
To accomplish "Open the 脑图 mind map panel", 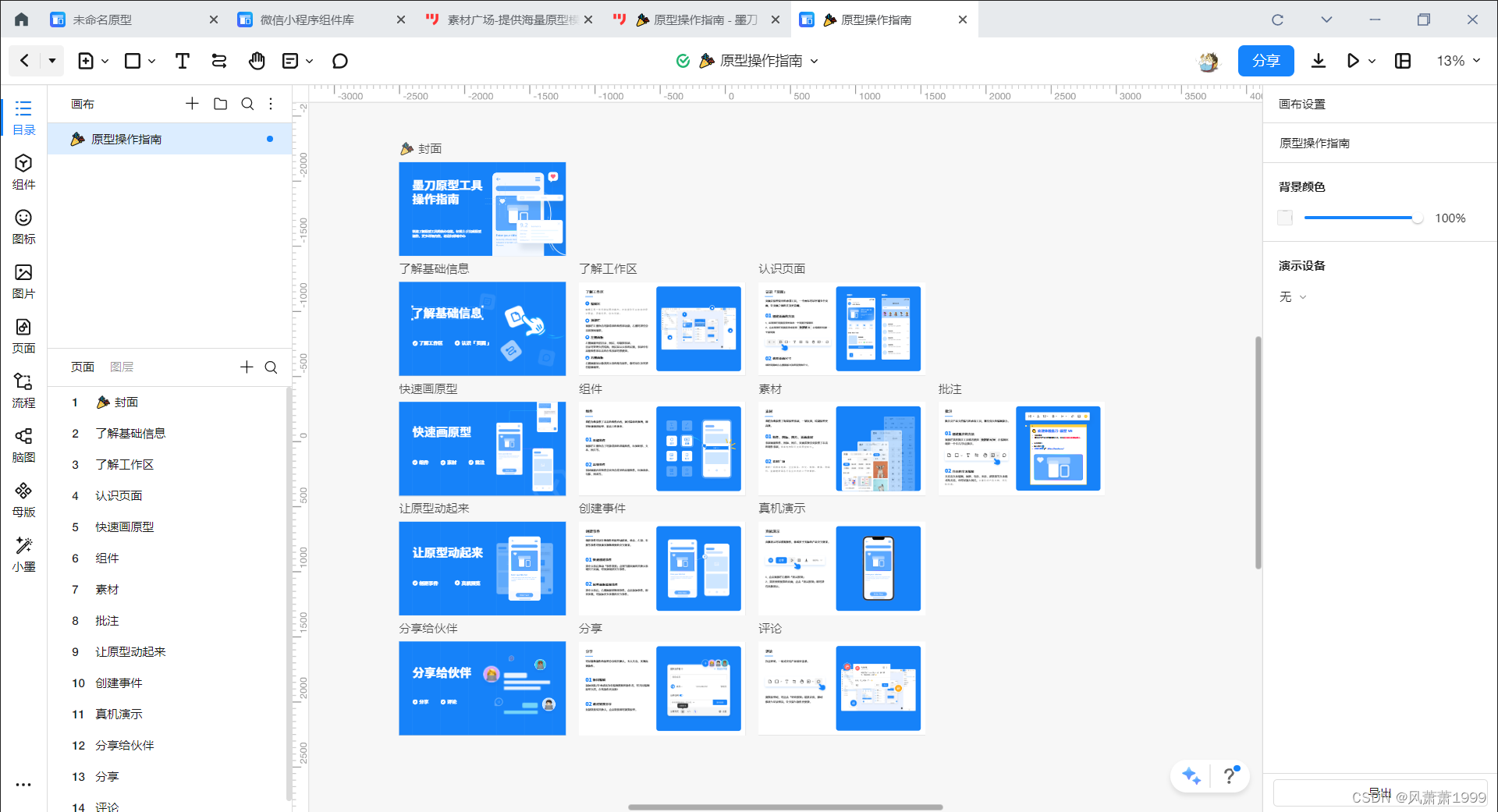I will coord(24,445).
